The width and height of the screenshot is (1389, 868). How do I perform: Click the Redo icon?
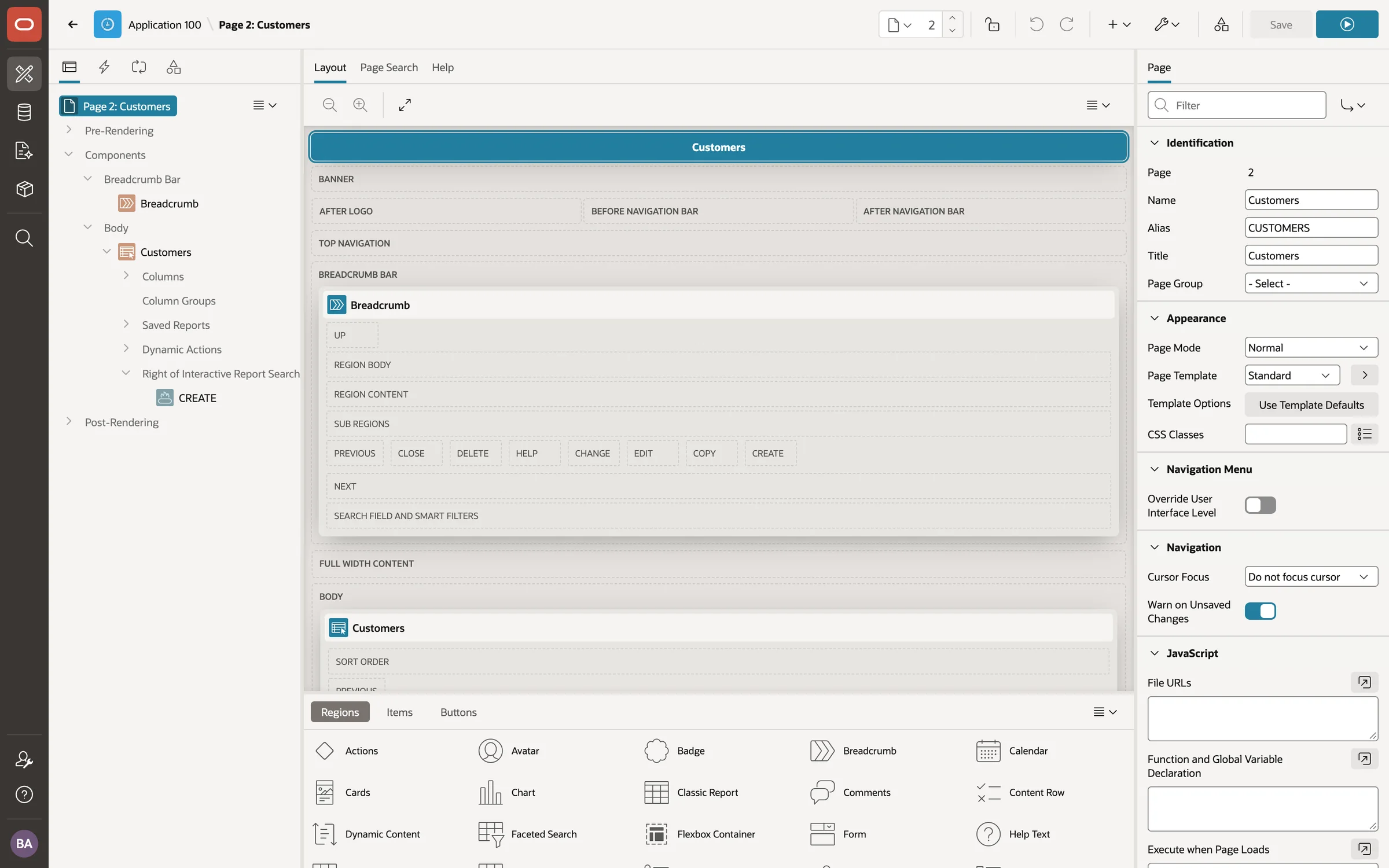pyautogui.click(x=1067, y=24)
